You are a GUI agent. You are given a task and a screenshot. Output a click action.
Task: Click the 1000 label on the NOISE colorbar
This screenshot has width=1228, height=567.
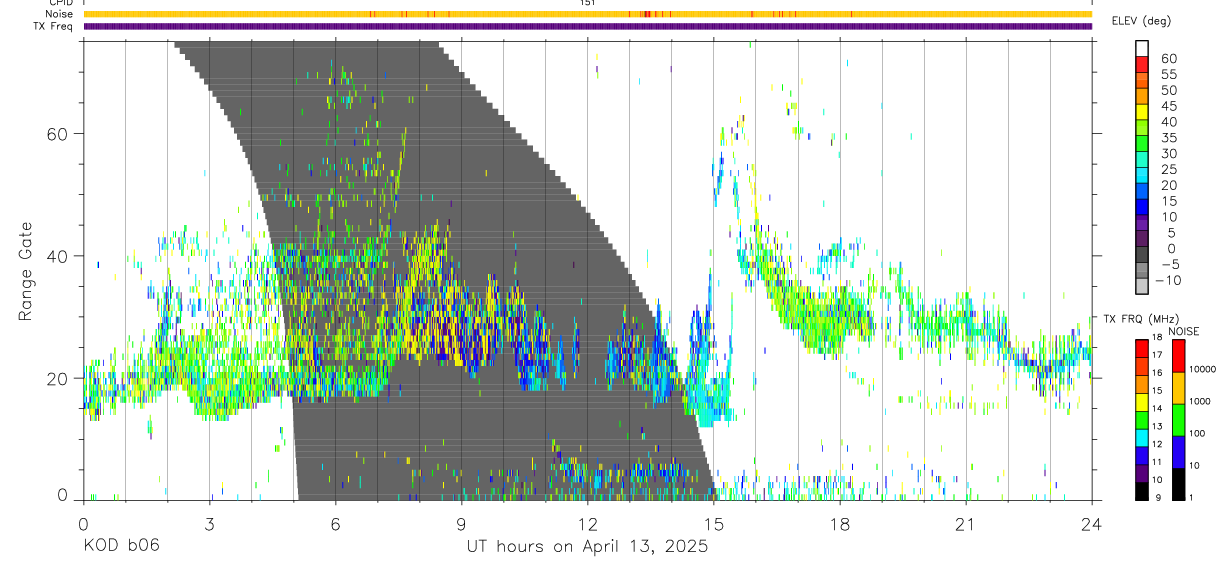pos(1199,401)
